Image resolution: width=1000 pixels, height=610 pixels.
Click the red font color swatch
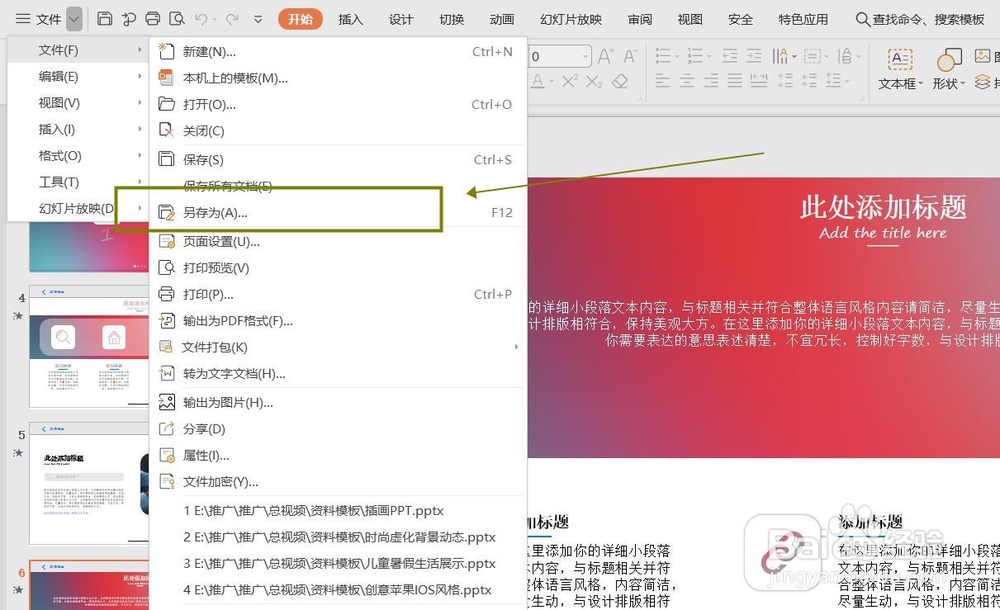click(538, 85)
